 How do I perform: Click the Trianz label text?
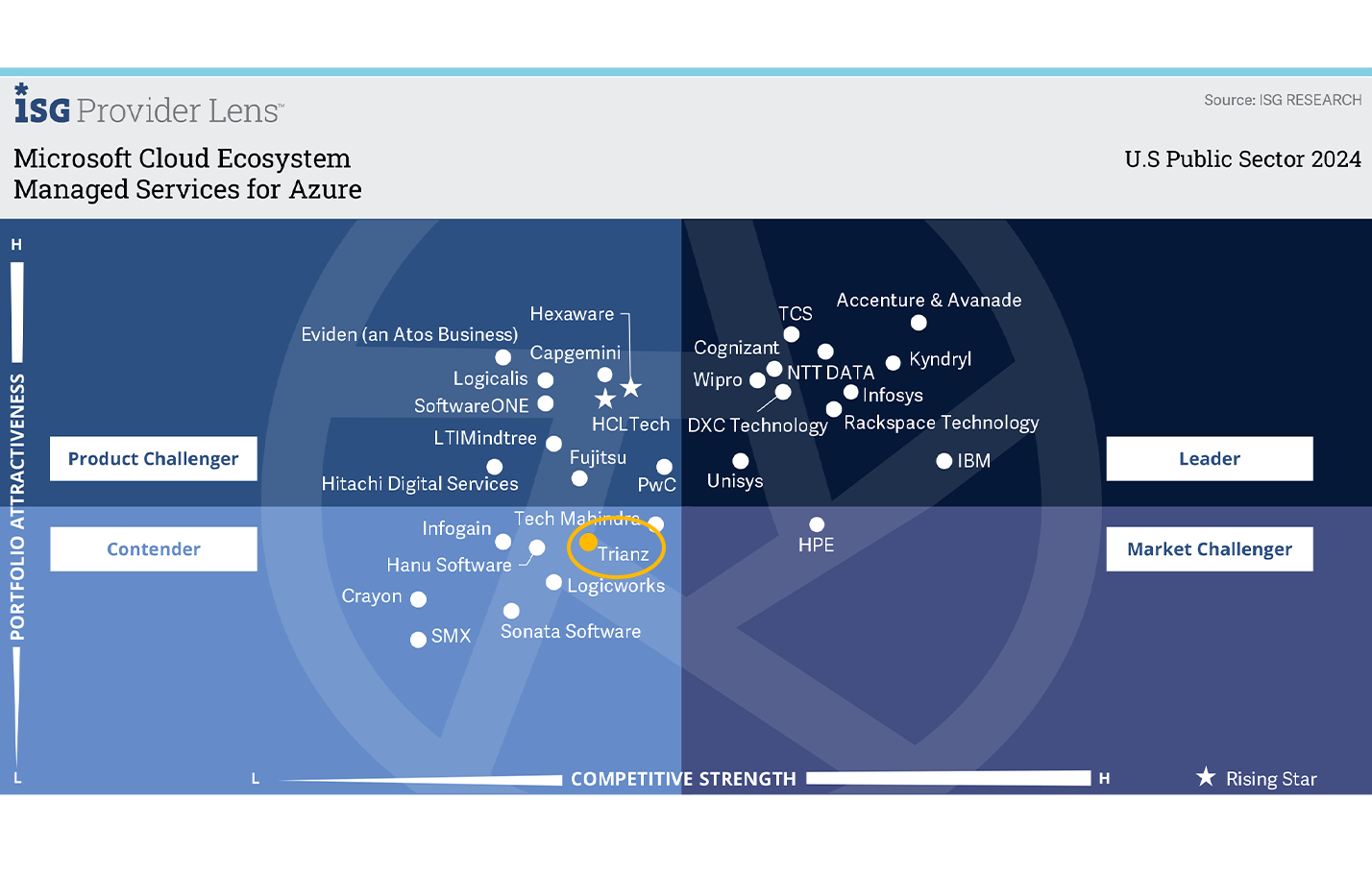624,554
